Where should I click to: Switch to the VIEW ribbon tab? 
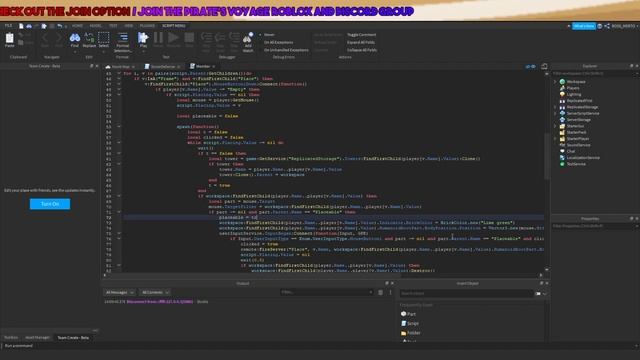tap(129, 26)
